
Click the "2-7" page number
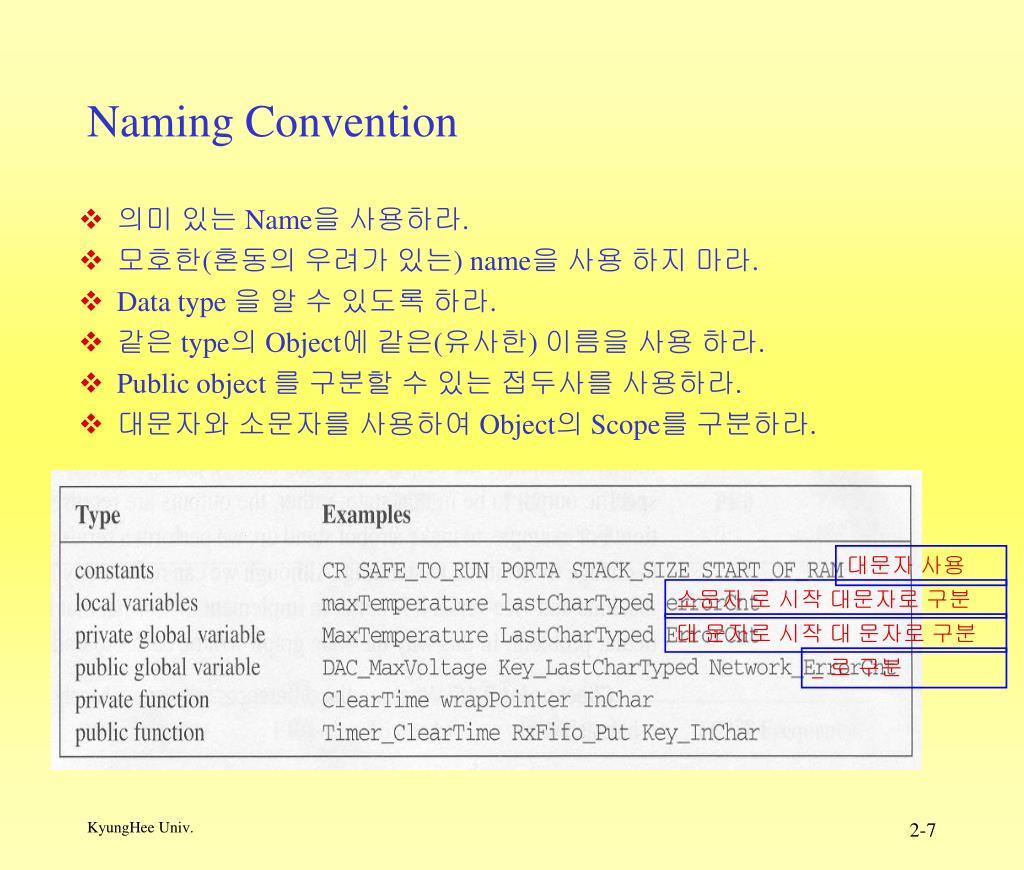922,830
